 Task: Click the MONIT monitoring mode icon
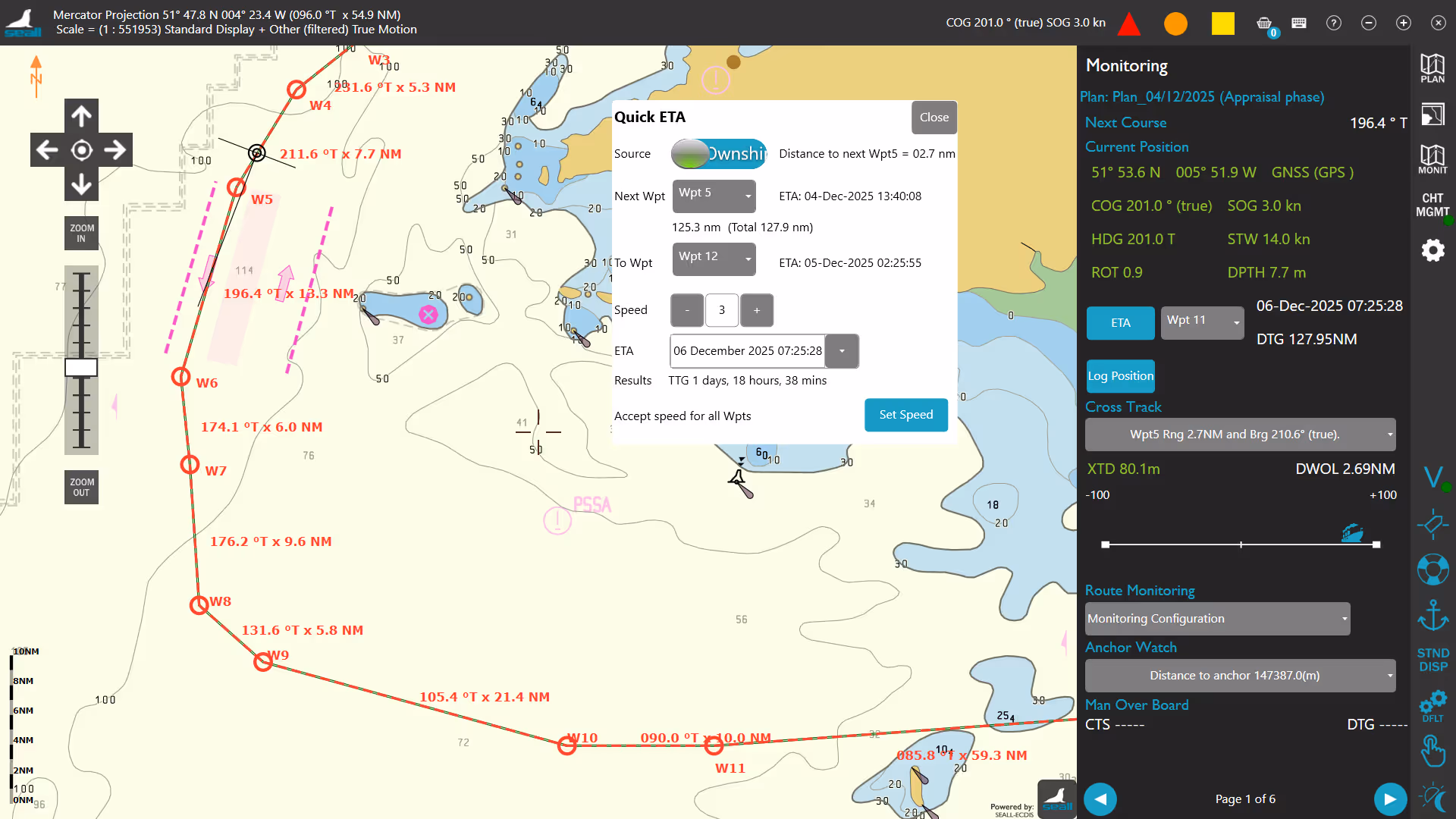tap(1432, 158)
